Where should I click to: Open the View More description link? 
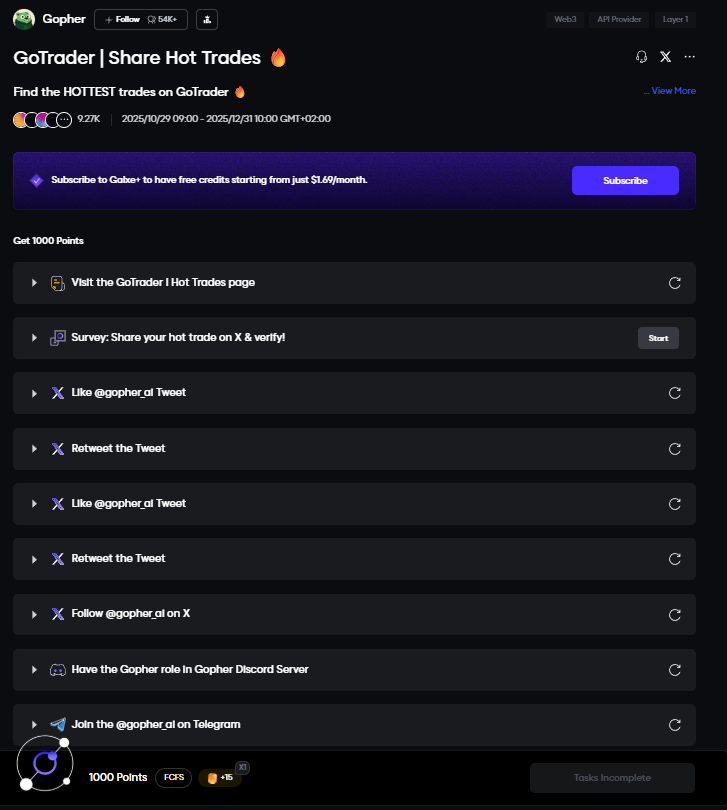tap(670, 91)
